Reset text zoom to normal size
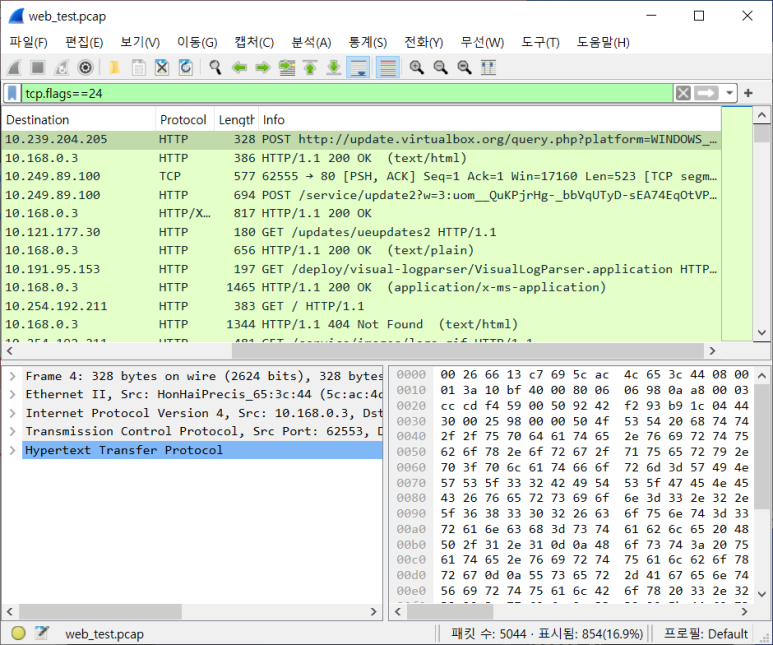773x645 pixels. click(464, 67)
